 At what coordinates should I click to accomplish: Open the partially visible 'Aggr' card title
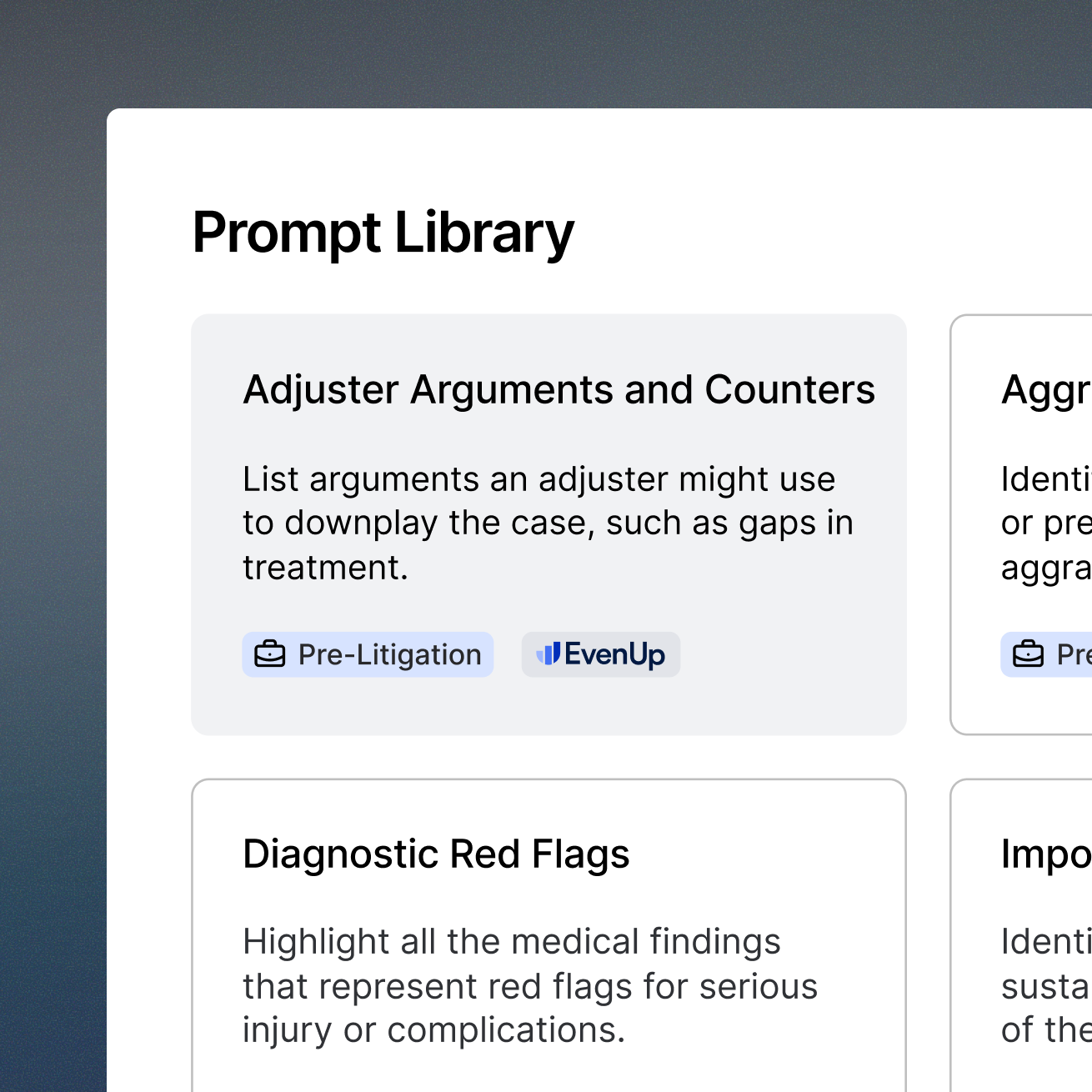(1046, 390)
